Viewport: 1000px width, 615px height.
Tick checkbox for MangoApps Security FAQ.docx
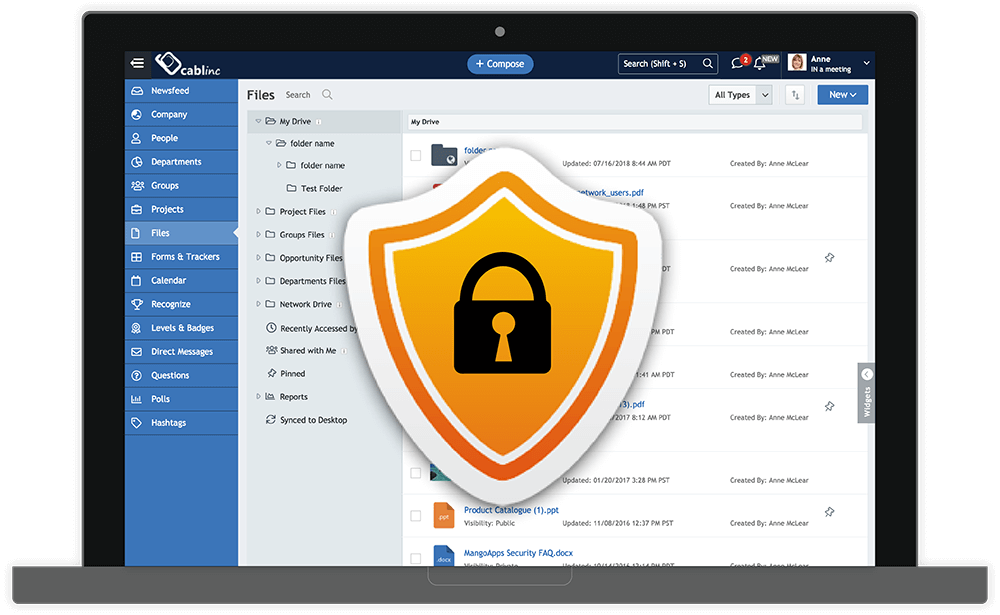click(416, 558)
